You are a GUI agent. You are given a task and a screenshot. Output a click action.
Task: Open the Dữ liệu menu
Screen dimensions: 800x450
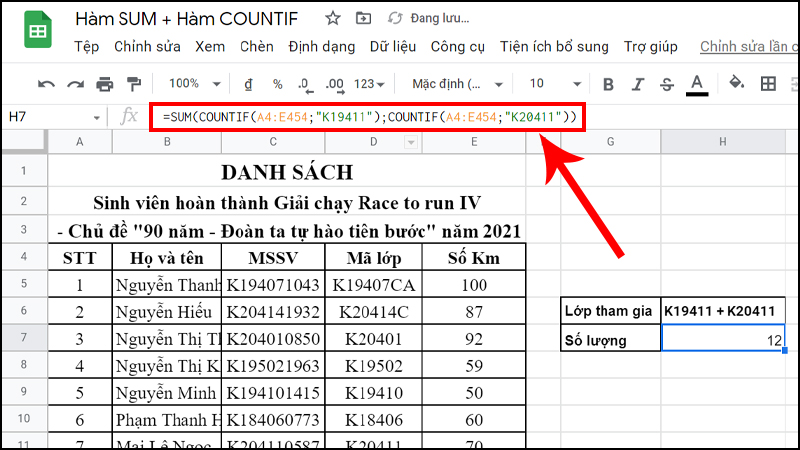(393, 47)
